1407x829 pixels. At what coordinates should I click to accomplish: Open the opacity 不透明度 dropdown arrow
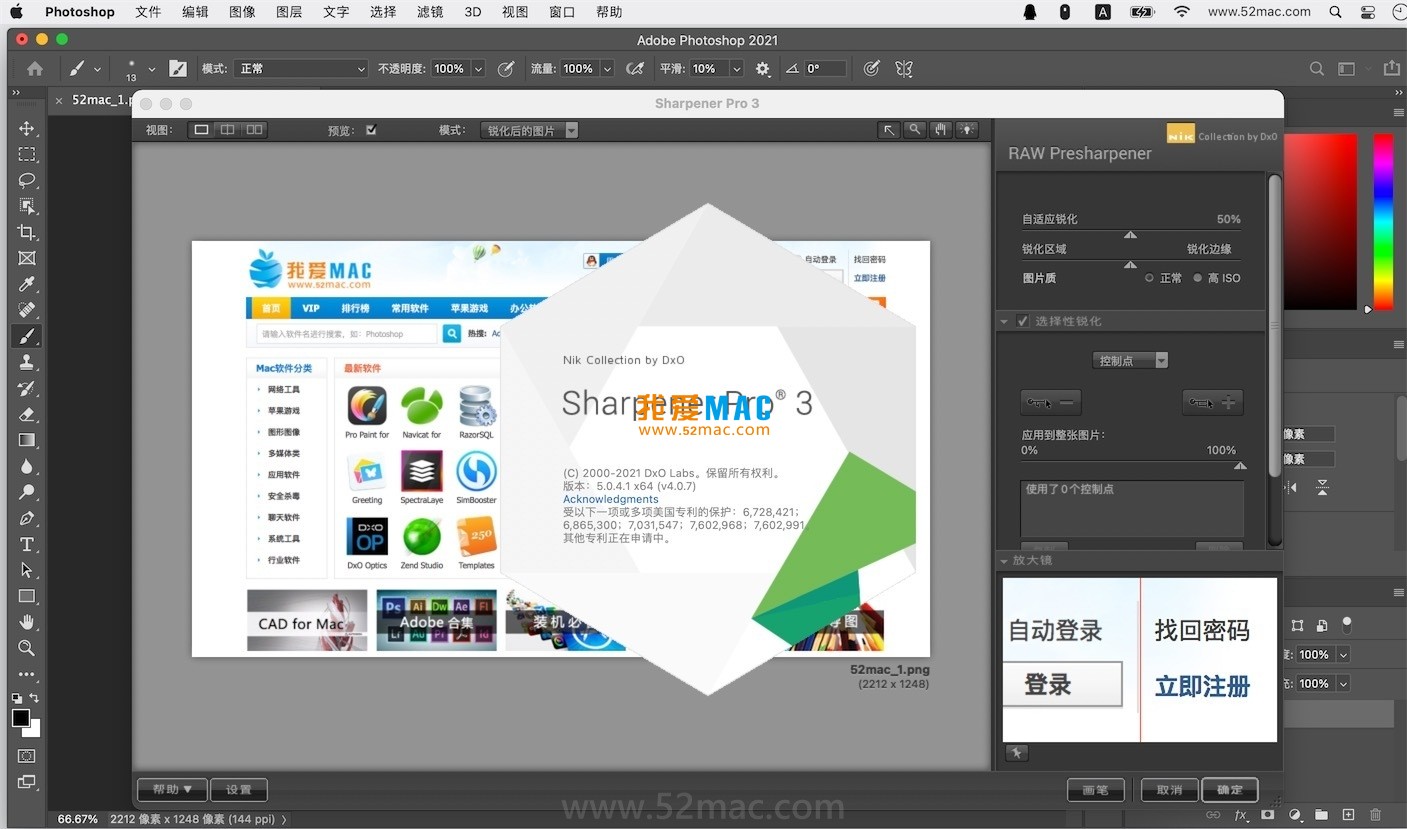(x=478, y=69)
